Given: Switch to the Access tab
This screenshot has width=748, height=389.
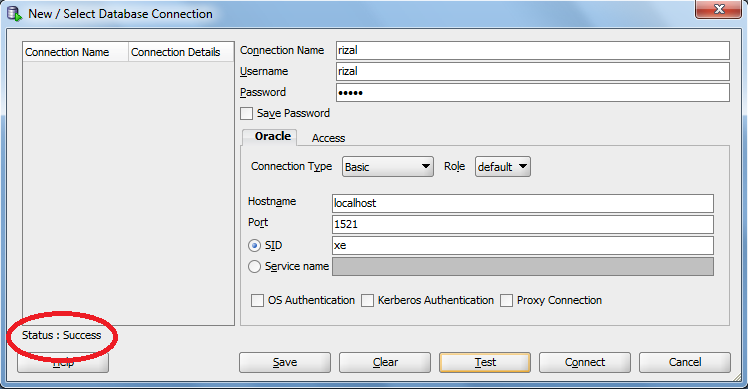Looking at the screenshot, I should point(328,138).
